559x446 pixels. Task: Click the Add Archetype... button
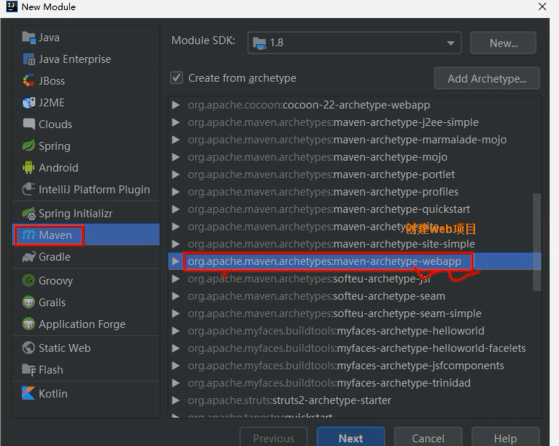click(x=487, y=78)
